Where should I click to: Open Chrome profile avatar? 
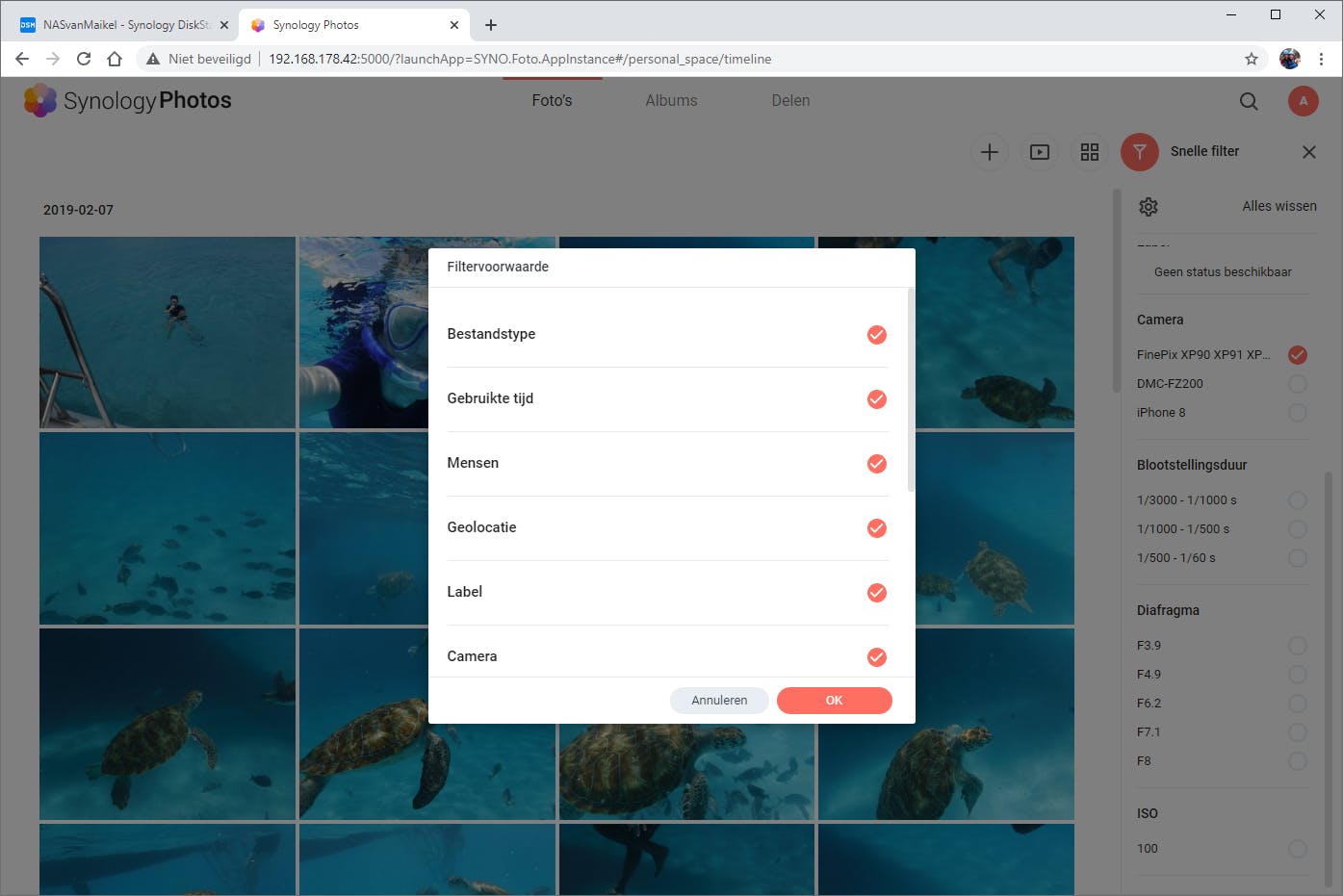pos(1290,59)
